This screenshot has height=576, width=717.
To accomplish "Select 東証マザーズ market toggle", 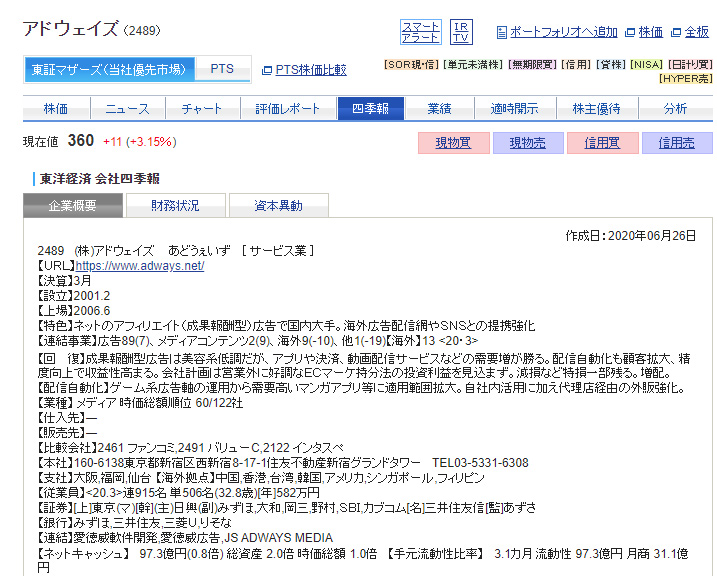I will [108, 70].
